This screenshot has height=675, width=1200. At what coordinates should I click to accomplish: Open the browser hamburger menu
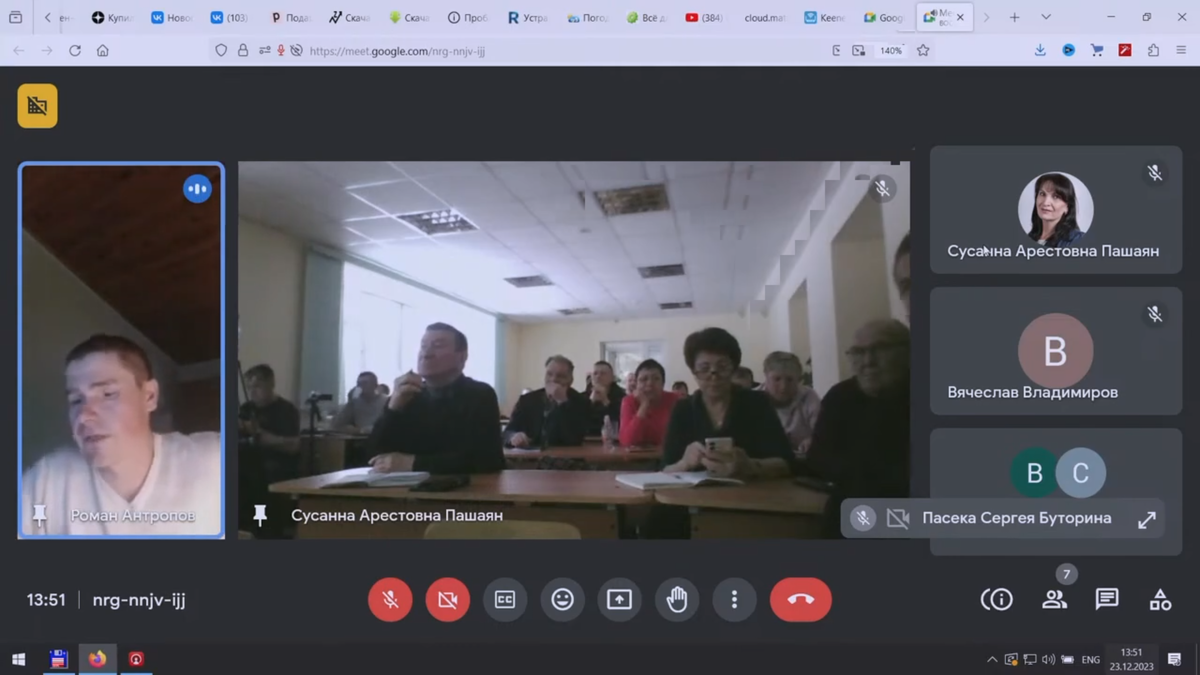pyautogui.click(x=1181, y=50)
